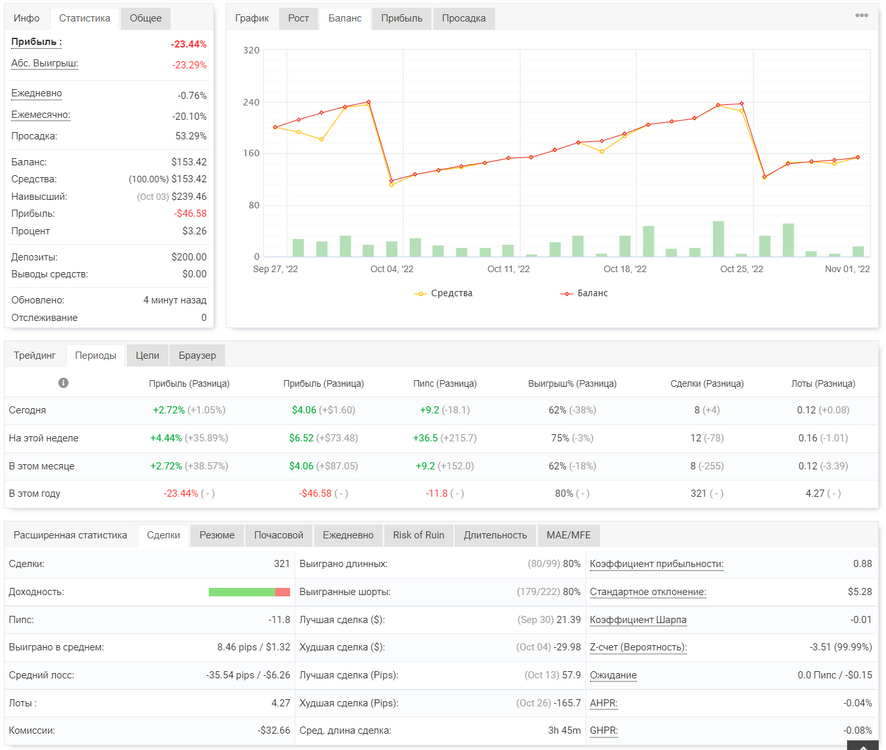The height and width of the screenshot is (750, 886).
Task: Toggle the Средства legend series
Action: 444,293
